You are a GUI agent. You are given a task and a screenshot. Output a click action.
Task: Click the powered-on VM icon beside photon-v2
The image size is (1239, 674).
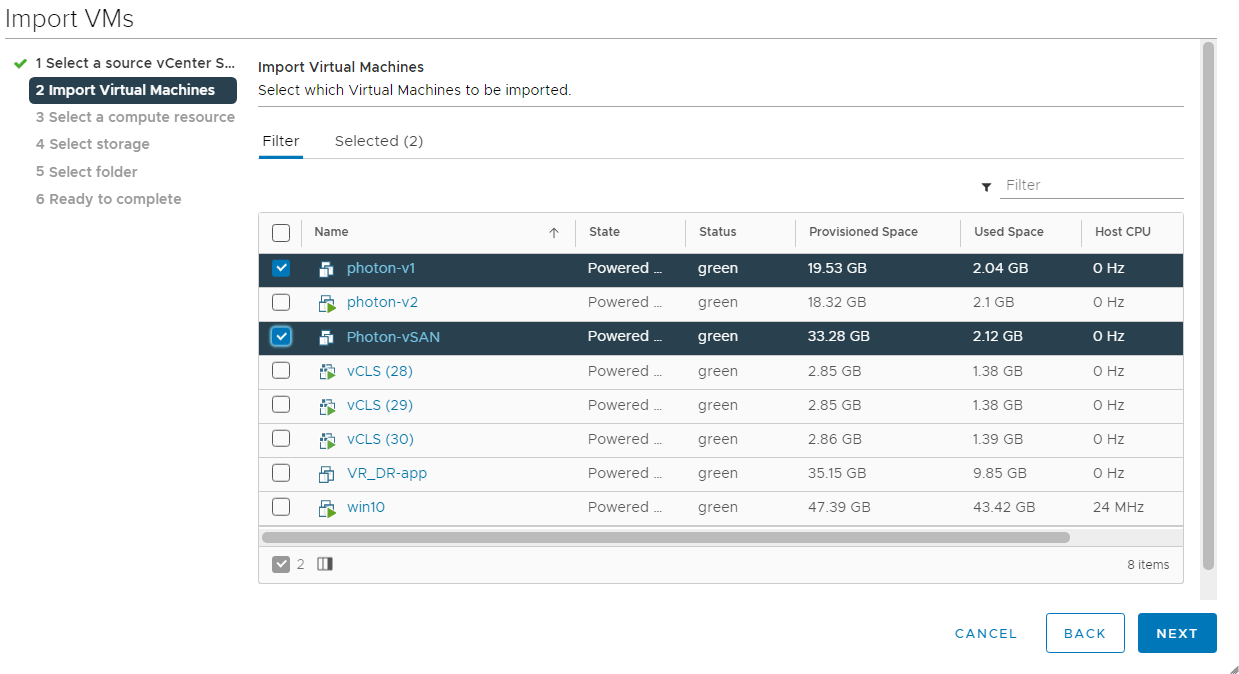click(326, 303)
